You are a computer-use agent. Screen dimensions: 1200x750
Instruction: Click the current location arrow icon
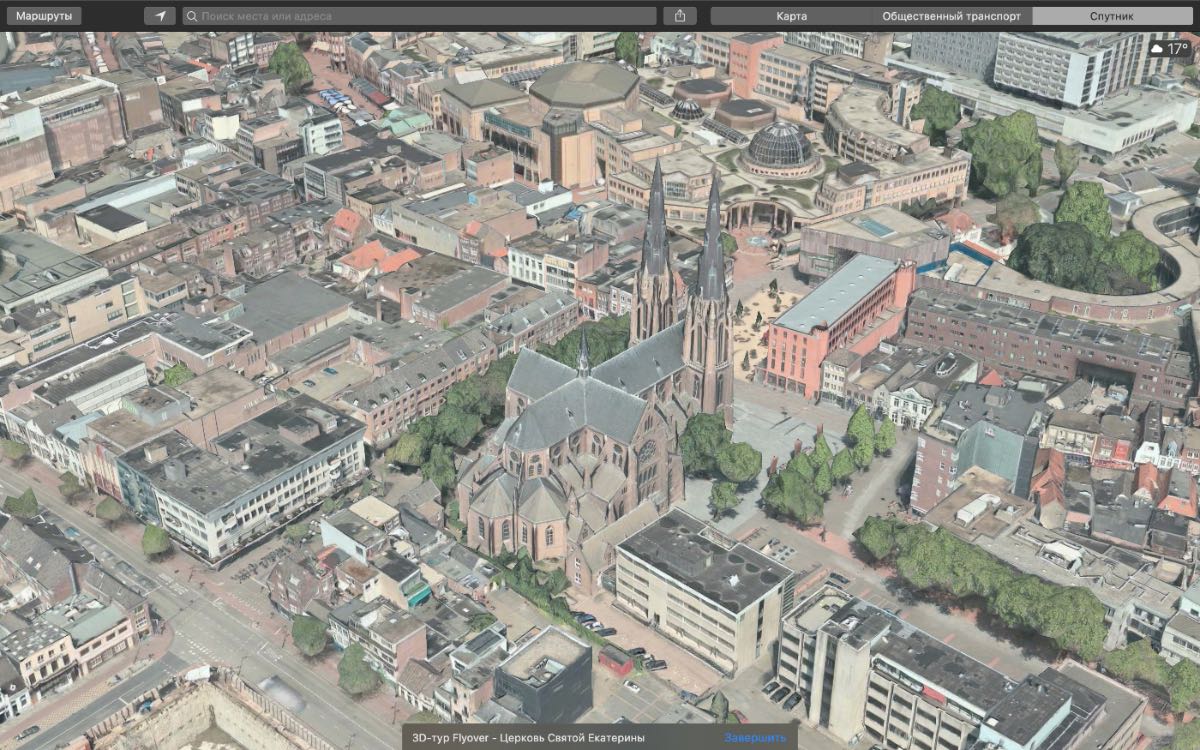160,16
